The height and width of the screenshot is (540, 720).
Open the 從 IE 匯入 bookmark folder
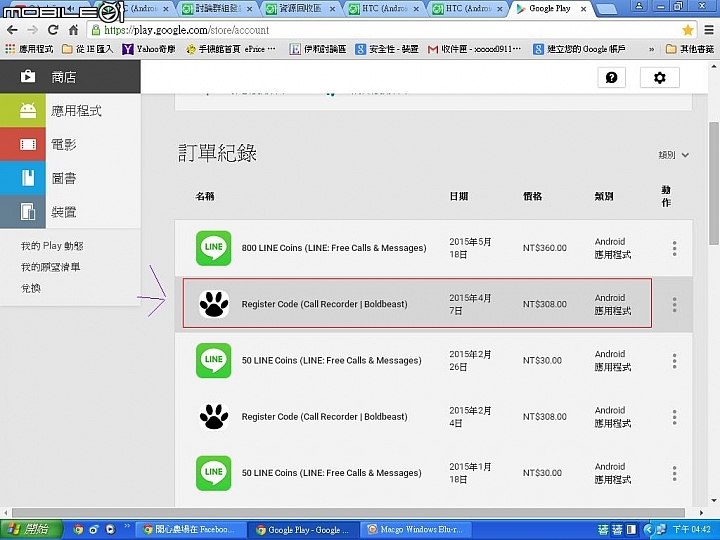87,49
